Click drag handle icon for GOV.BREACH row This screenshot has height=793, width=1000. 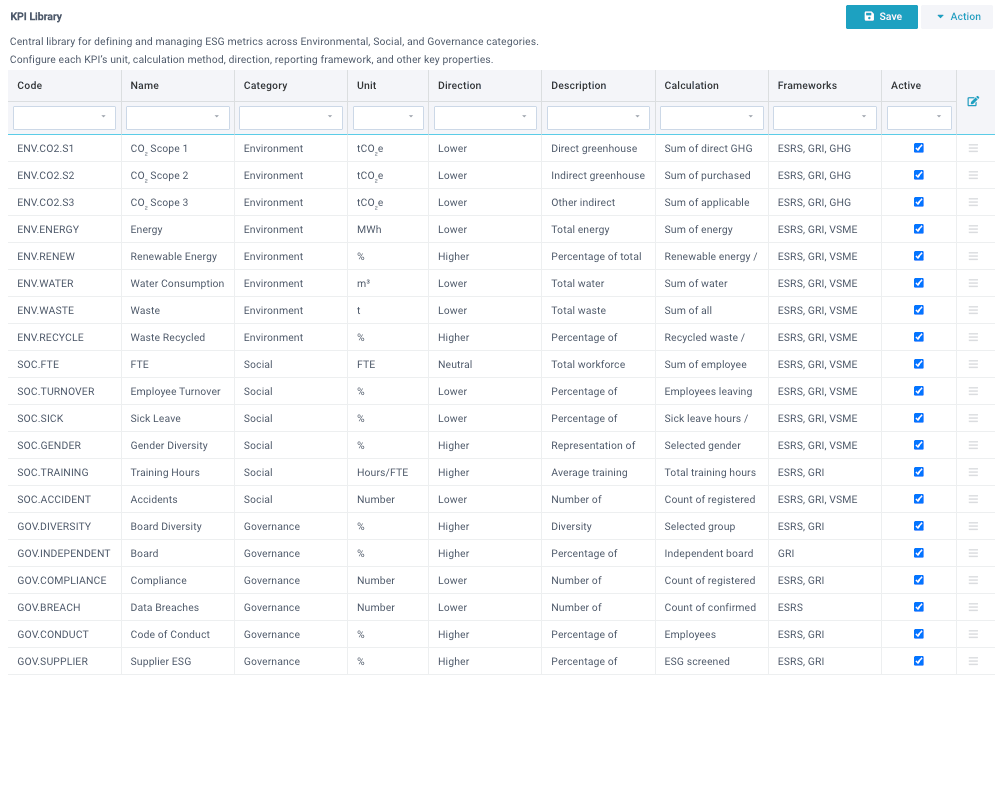point(973,607)
